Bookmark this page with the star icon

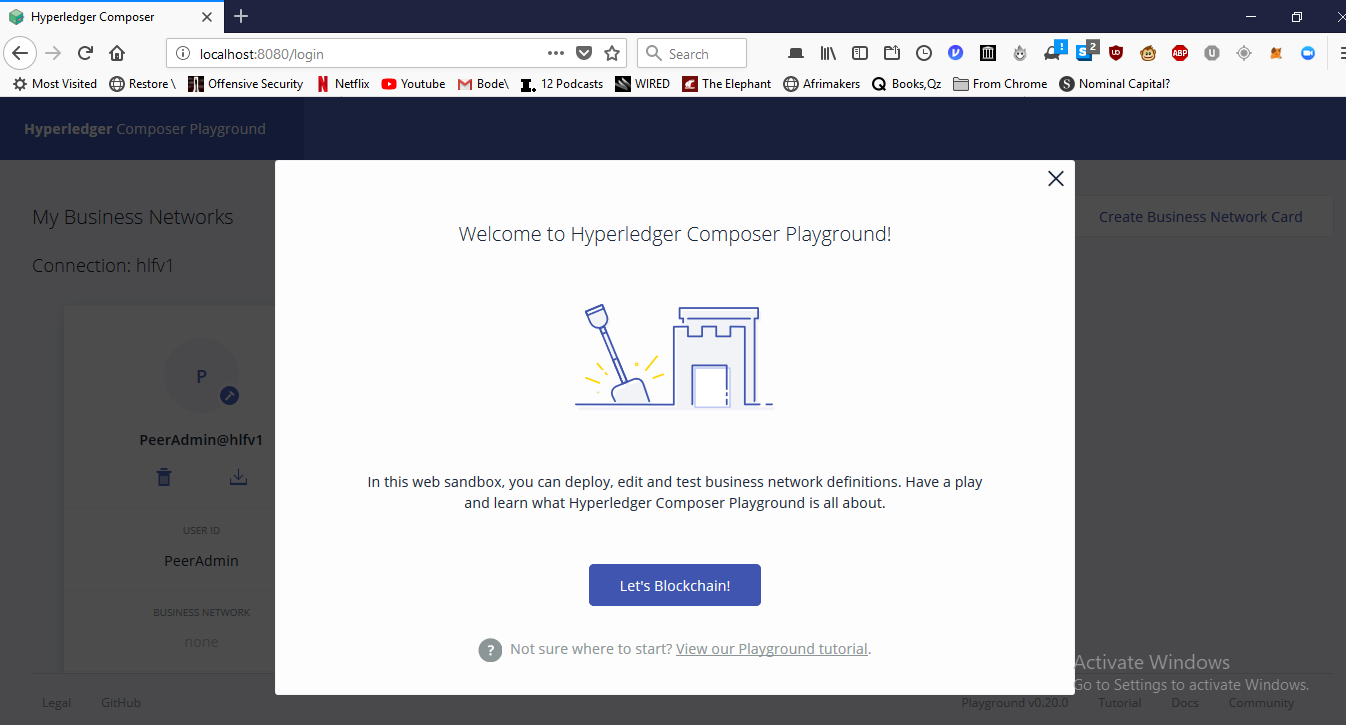click(611, 53)
